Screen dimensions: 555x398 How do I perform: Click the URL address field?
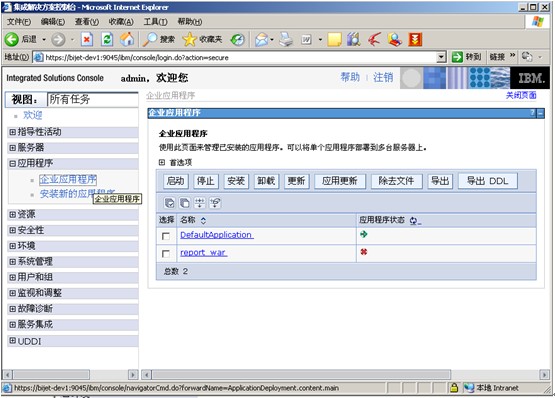[x=235, y=57]
